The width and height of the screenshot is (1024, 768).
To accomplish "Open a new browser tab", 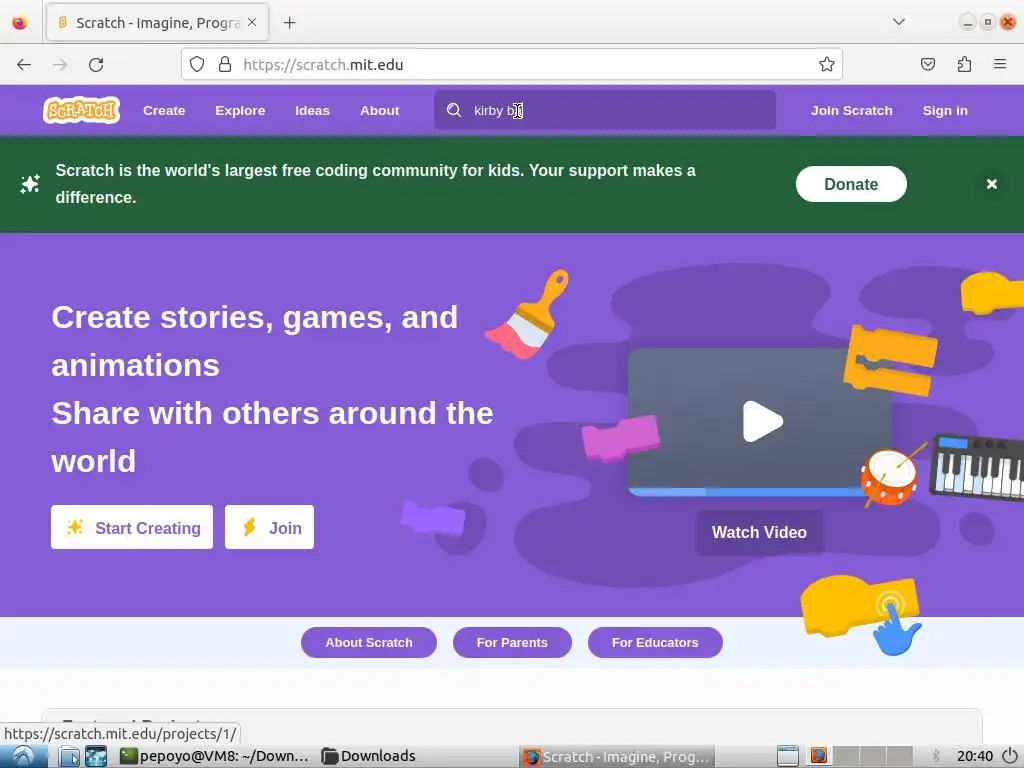I will point(289,23).
